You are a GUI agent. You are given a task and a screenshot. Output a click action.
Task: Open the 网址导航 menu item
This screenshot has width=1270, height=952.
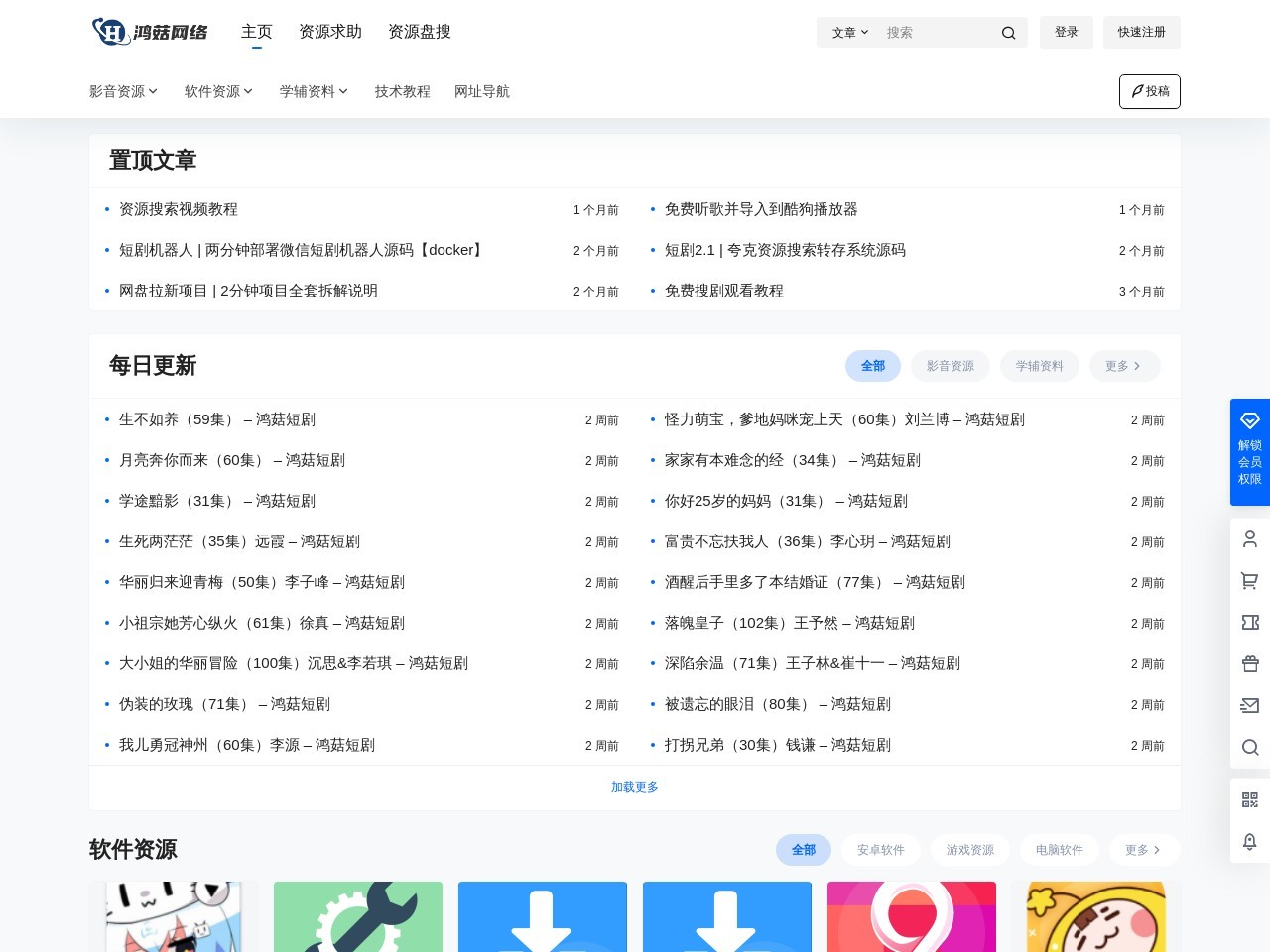[482, 91]
